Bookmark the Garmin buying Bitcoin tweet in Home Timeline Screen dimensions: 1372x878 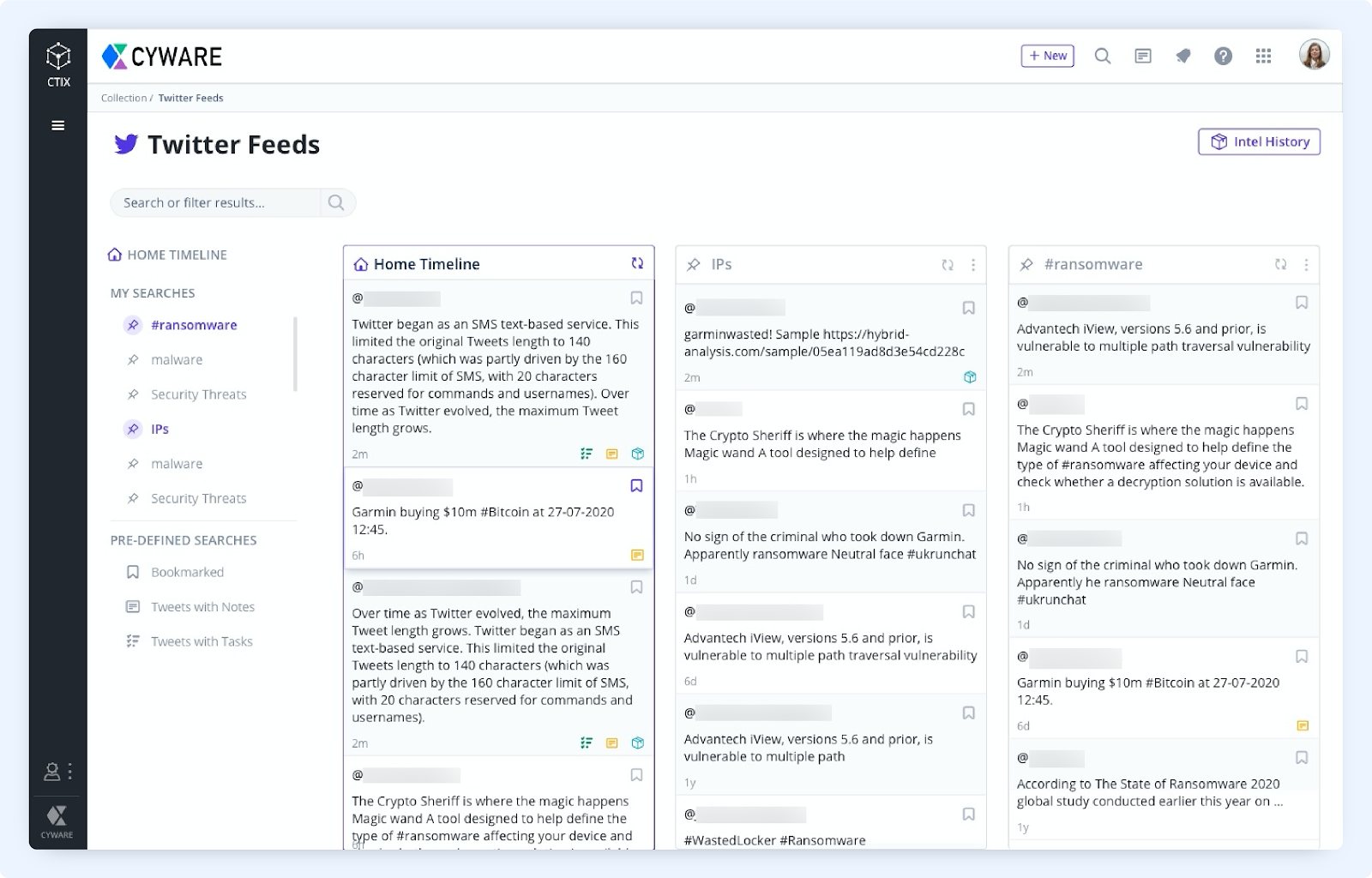(x=636, y=486)
